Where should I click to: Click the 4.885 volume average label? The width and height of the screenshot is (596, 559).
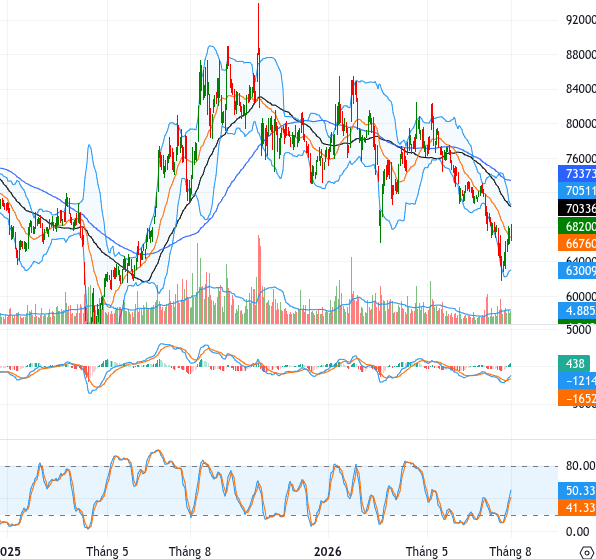577,310
